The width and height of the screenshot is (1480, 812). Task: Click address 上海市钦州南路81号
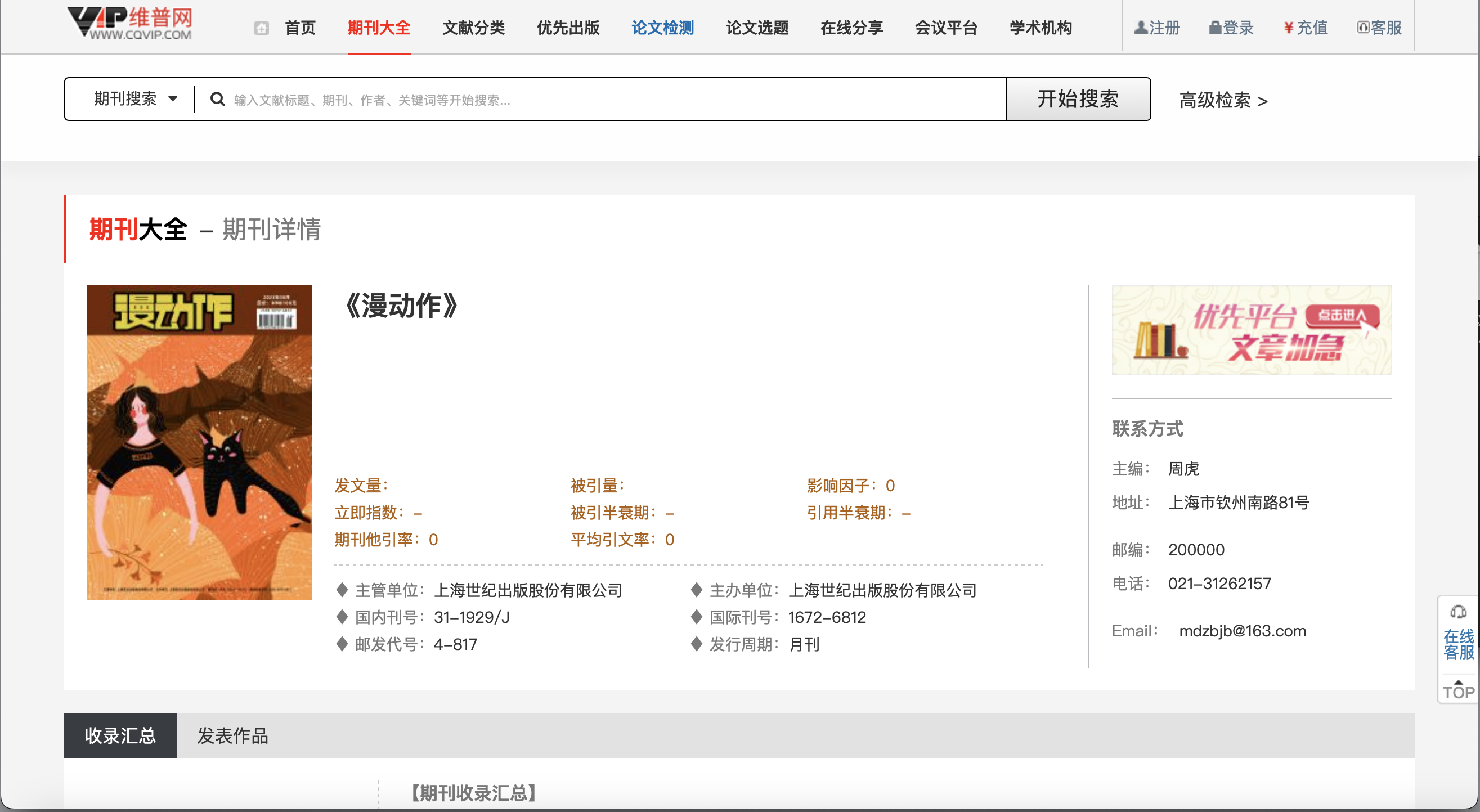pyautogui.click(x=1239, y=503)
